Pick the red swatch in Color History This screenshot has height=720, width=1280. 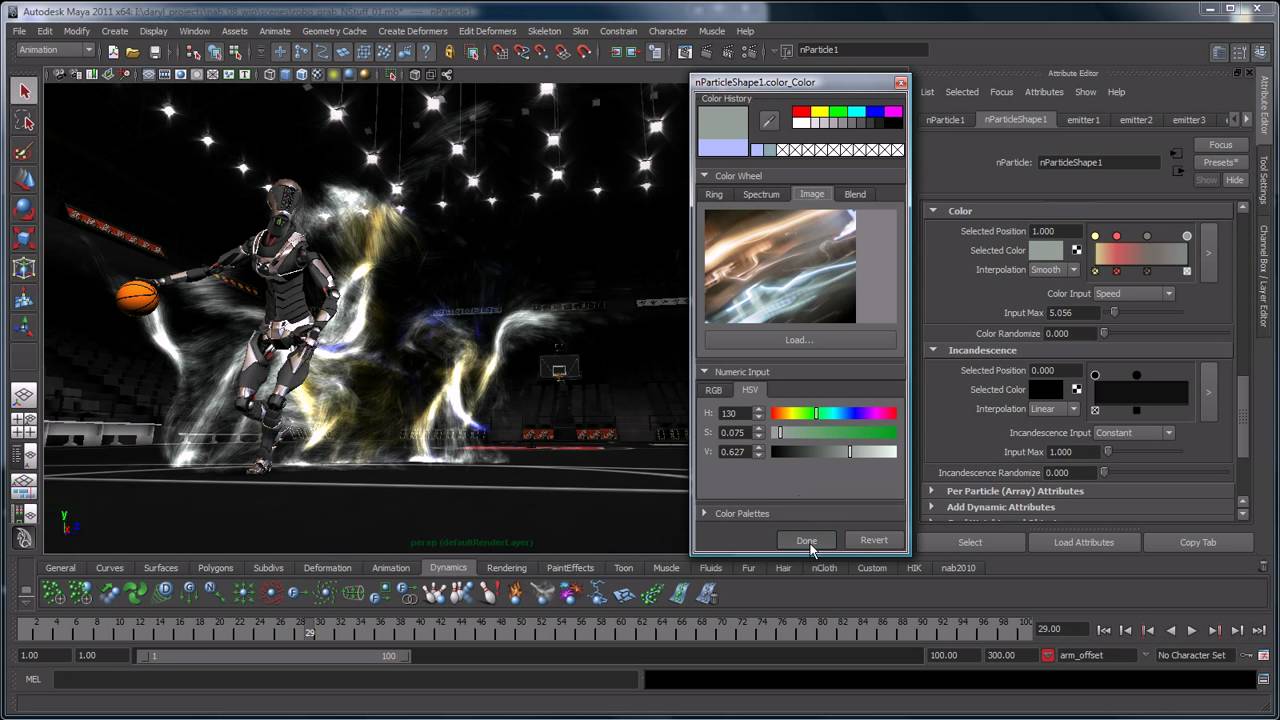coord(801,112)
